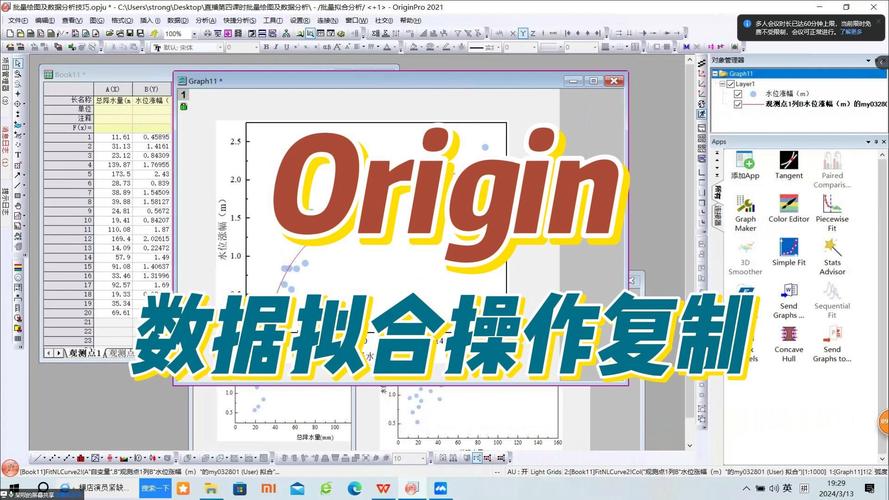Launch the Send Graphs app with Word icon
Screen dimensions: 889x500
click(789, 300)
